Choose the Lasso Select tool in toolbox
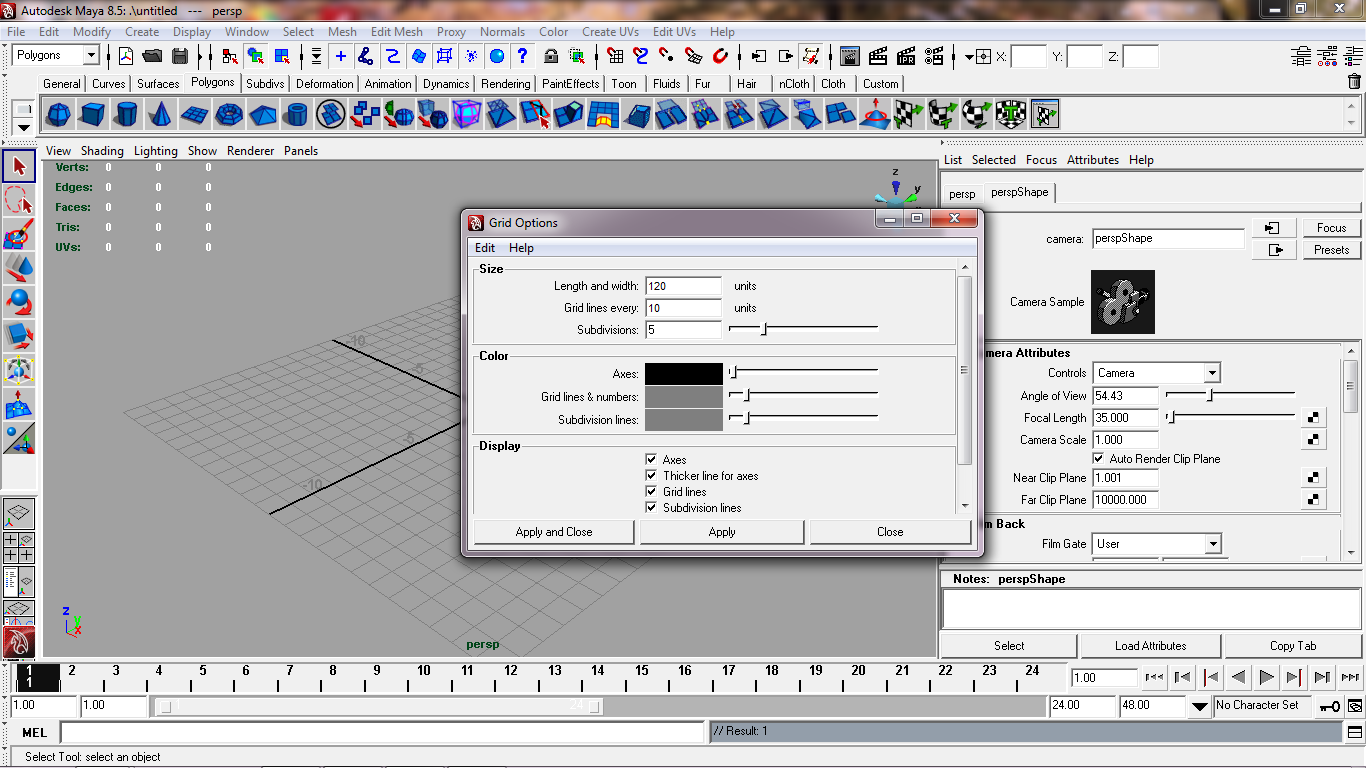 (19, 200)
